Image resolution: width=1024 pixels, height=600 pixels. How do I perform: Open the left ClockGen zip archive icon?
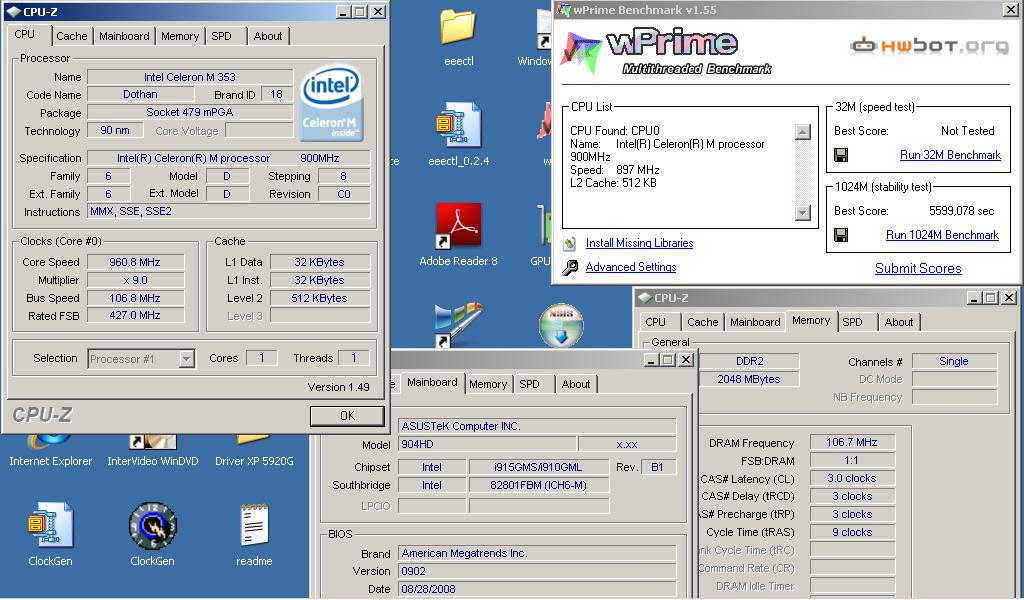point(50,524)
